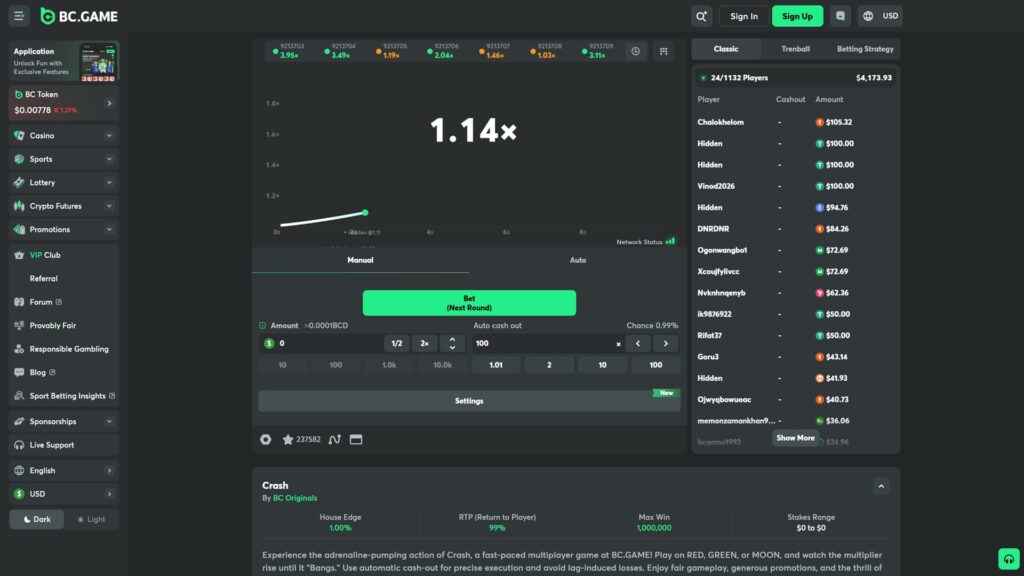Click the BC.GAME logo
Screen dimensions: 1024x576
click(x=79, y=16)
